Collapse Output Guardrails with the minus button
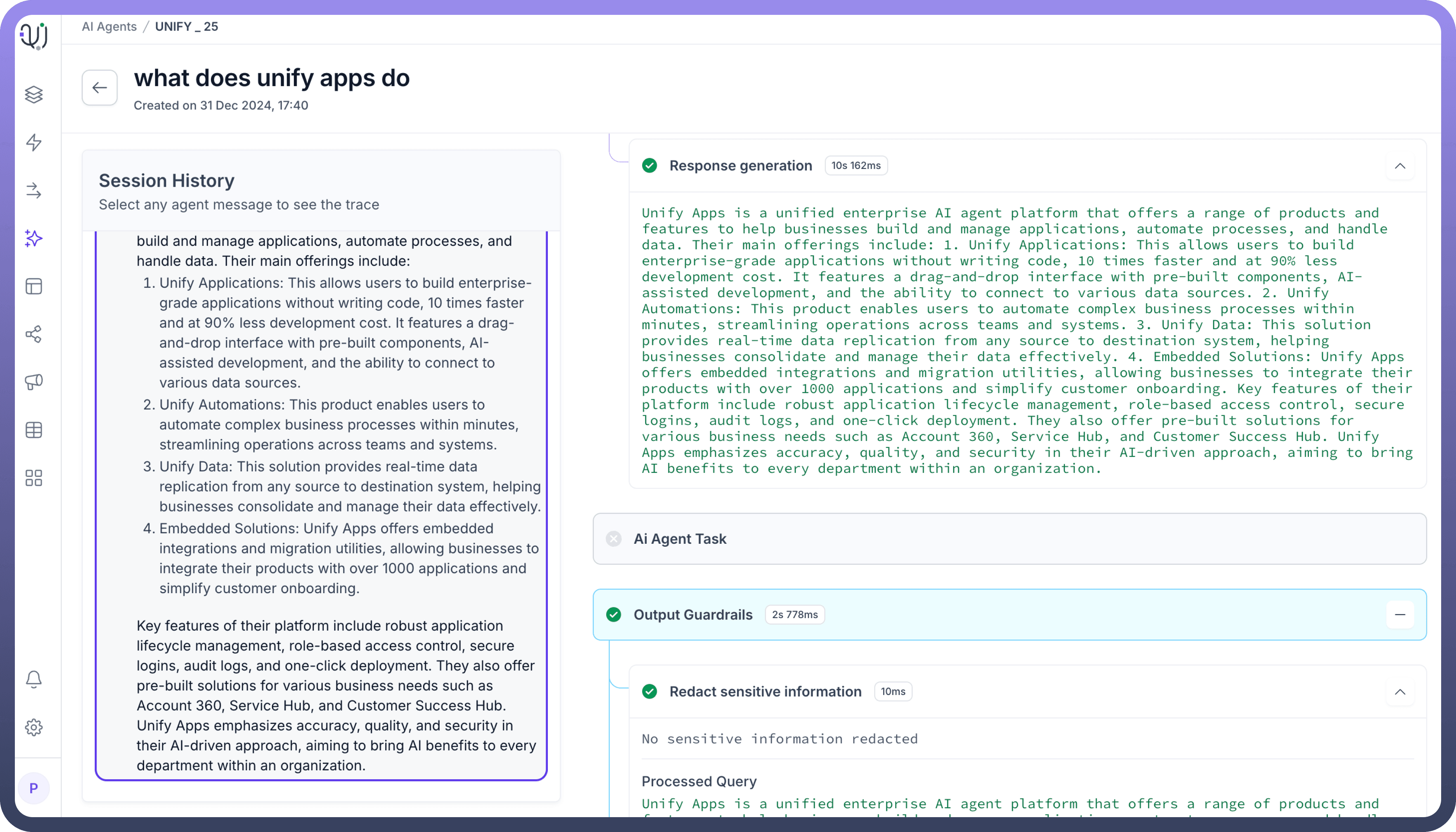The image size is (1456, 832). (1400, 615)
